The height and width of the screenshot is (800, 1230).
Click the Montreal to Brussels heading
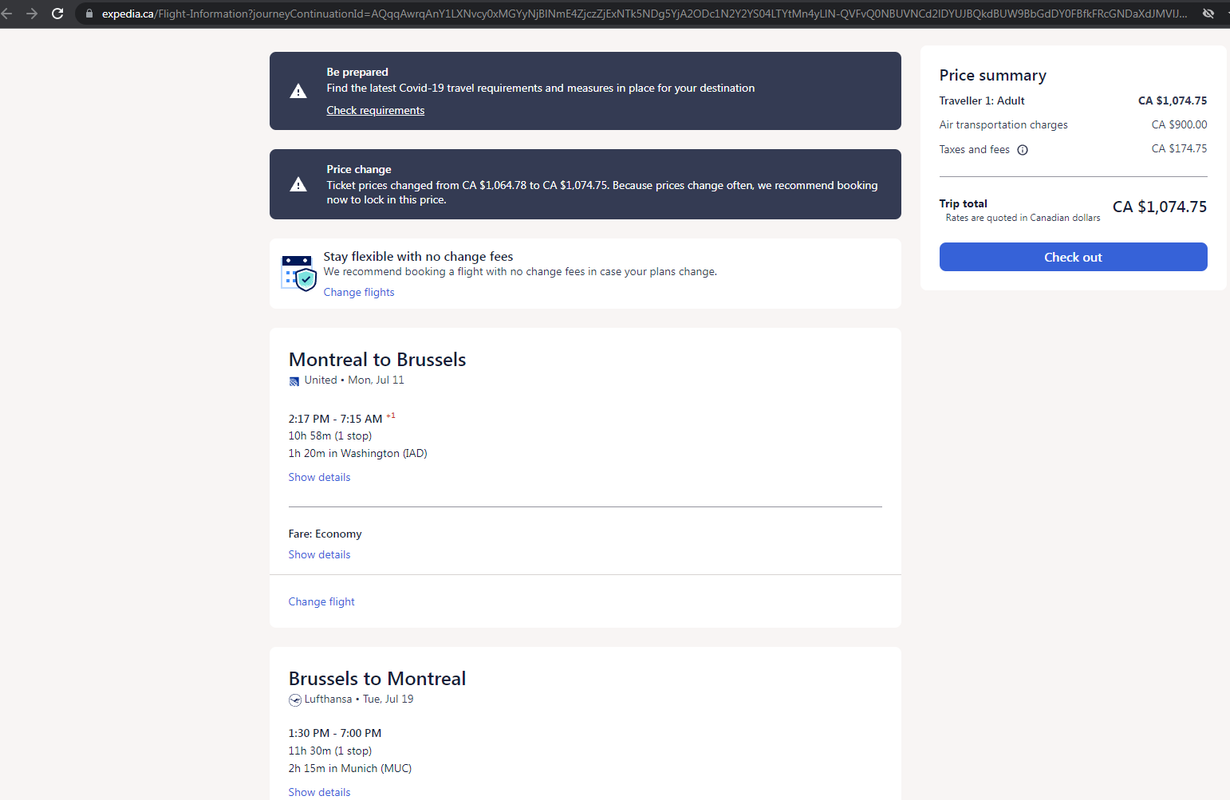click(377, 359)
